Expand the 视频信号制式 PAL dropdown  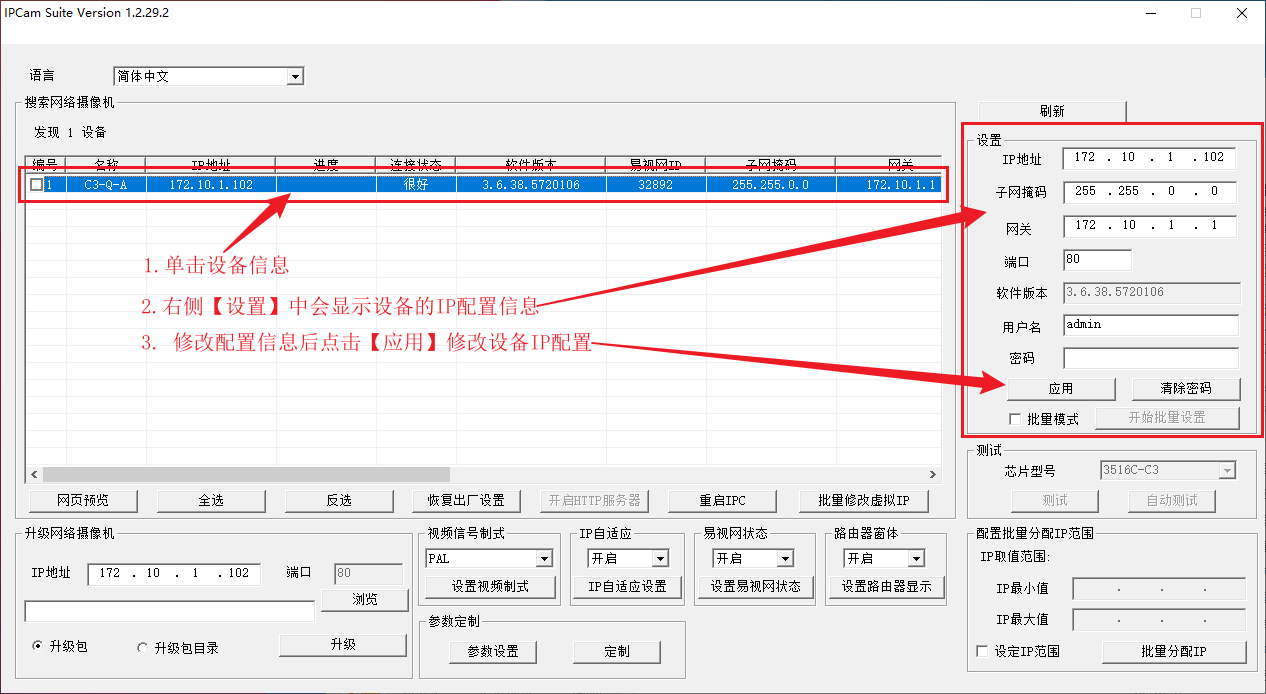pyautogui.click(x=490, y=558)
